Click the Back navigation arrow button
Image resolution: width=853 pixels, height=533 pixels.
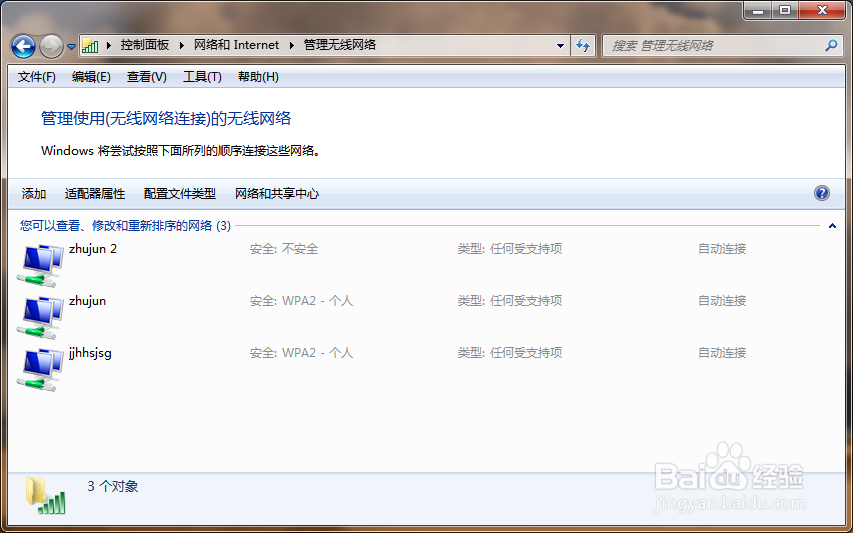(23, 46)
